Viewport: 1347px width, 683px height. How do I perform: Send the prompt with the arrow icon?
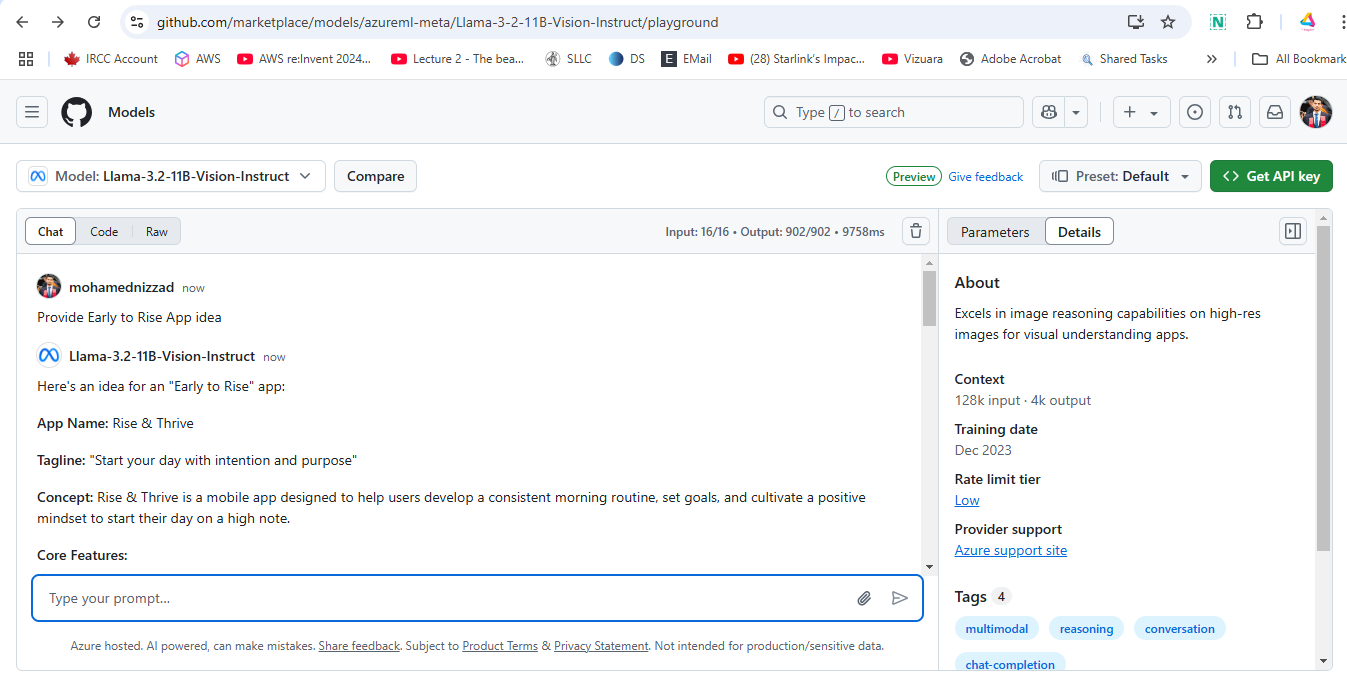tap(900, 598)
